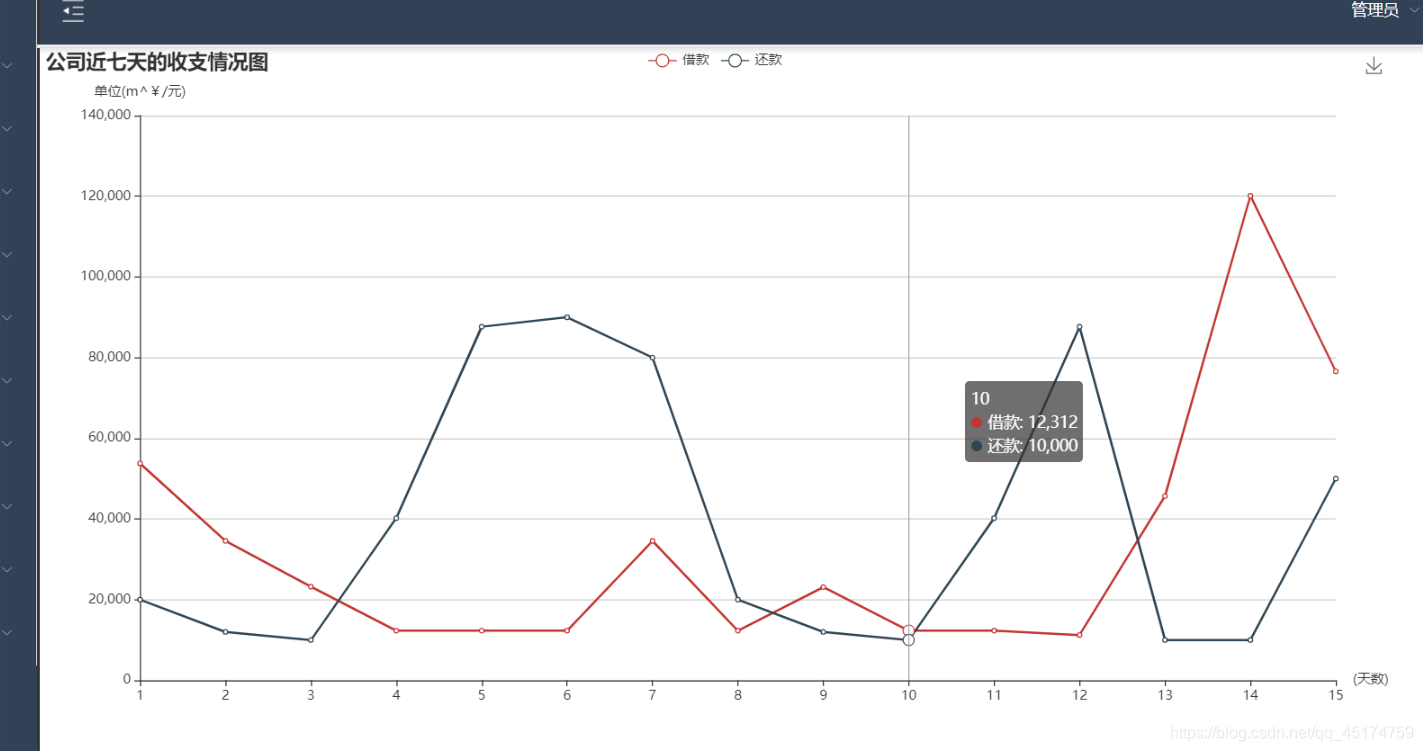Select the chart title 公司近七天的收支情况图

tap(157, 62)
